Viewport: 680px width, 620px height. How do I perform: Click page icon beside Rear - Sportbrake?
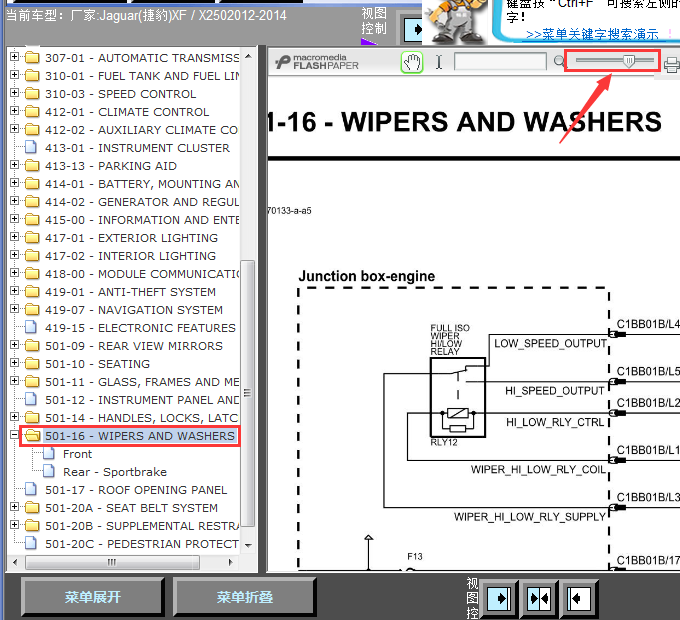(x=49, y=471)
